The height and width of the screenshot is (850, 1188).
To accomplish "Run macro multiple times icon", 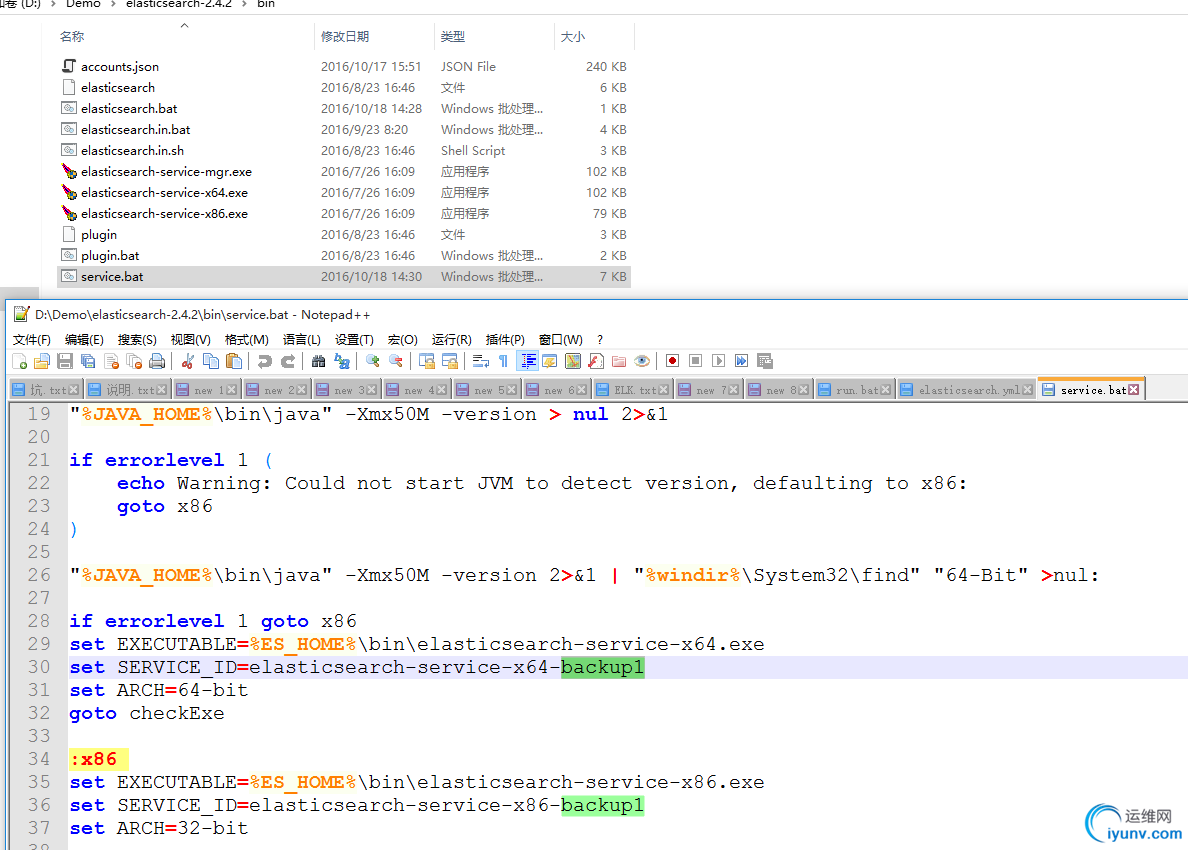I will 742,361.
